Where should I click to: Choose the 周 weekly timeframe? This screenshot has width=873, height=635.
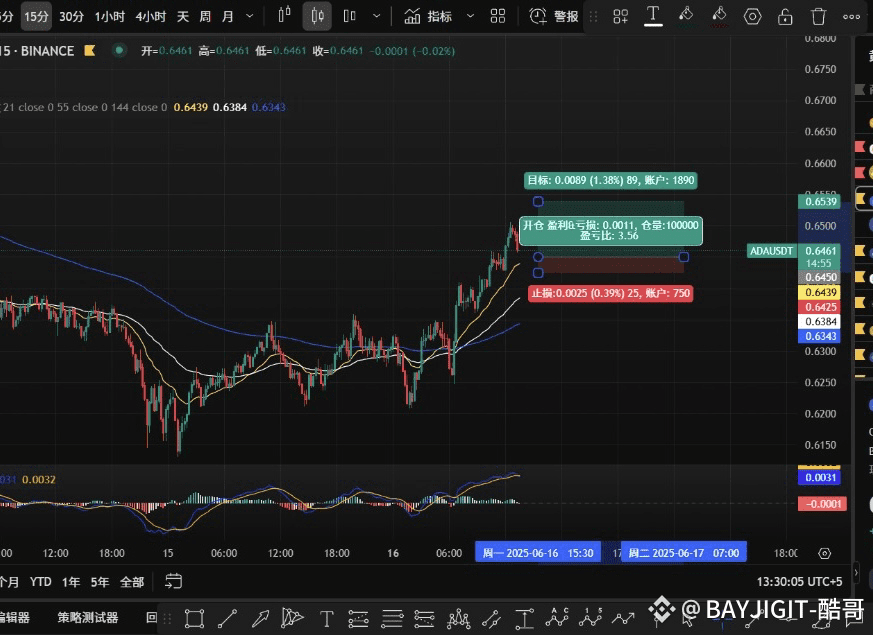pos(205,17)
